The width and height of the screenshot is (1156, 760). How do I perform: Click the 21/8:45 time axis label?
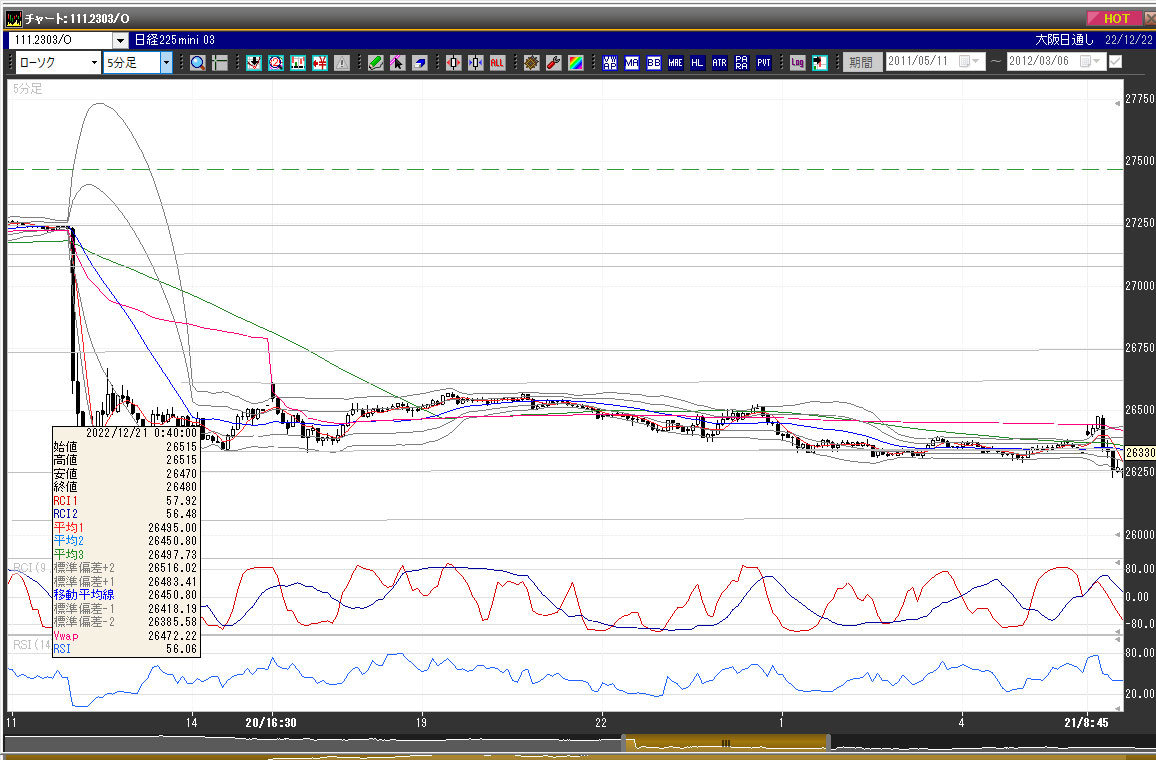[x=1086, y=722]
